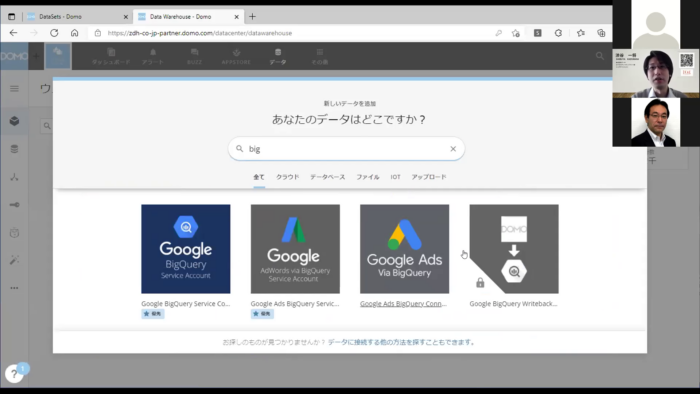Open the DataSets database icon in the sidebar
The height and width of the screenshot is (394, 700).
click(x=14, y=149)
